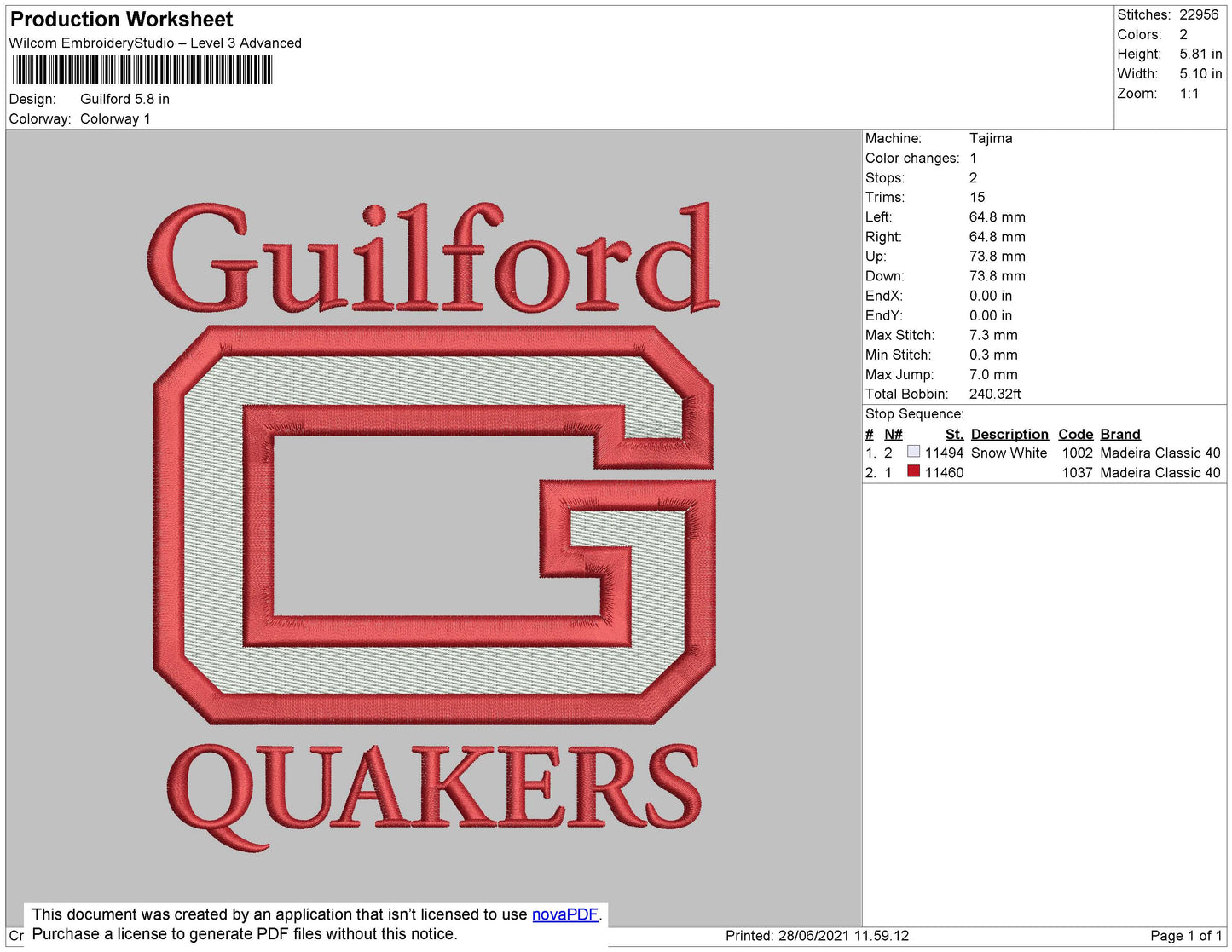Click the Up value 73.8 mm
The height and width of the screenshot is (952, 1232).
pos(998,257)
